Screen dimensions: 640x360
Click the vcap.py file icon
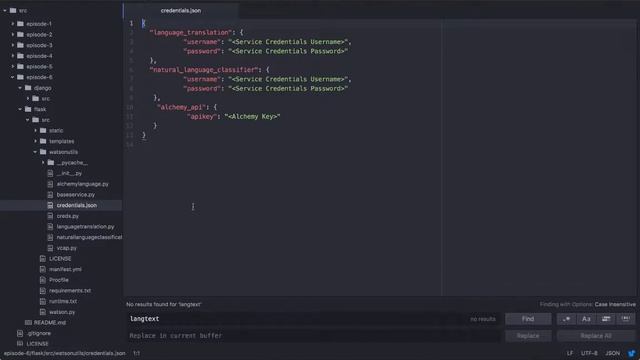[51, 248]
